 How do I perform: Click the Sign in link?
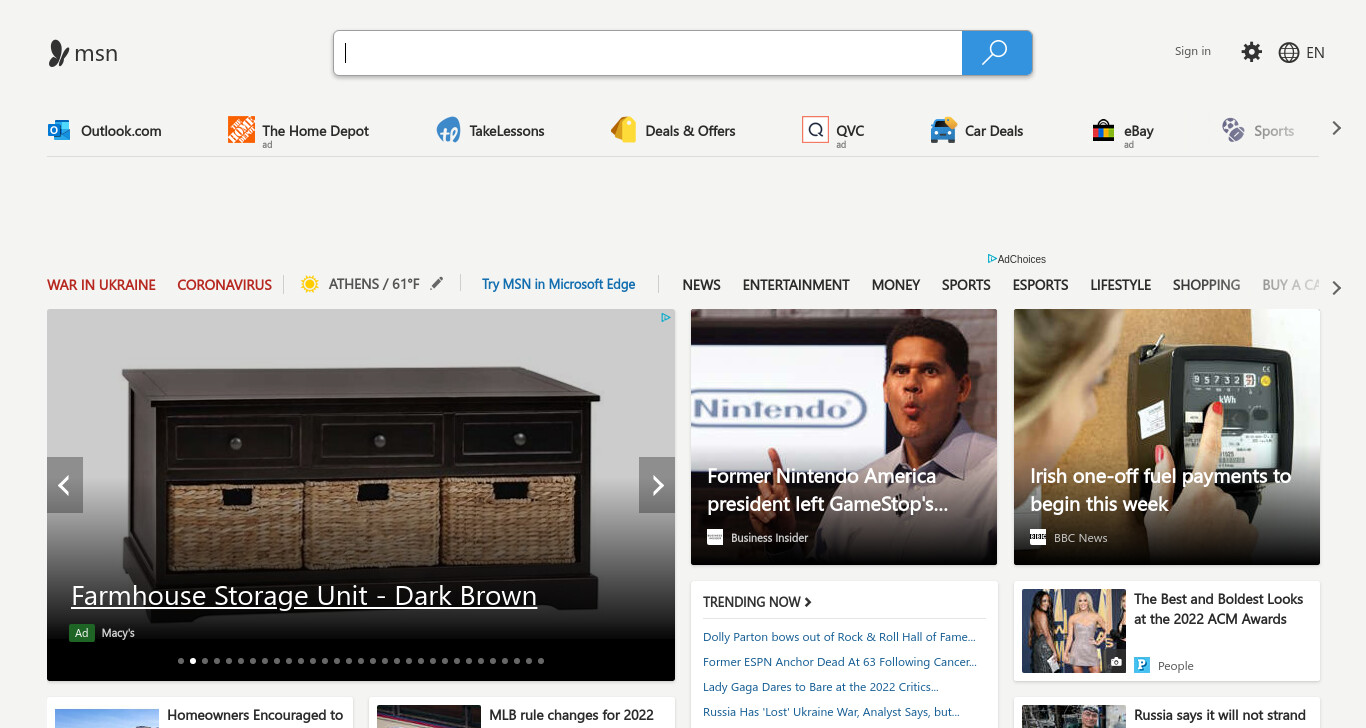pos(1193,51)
